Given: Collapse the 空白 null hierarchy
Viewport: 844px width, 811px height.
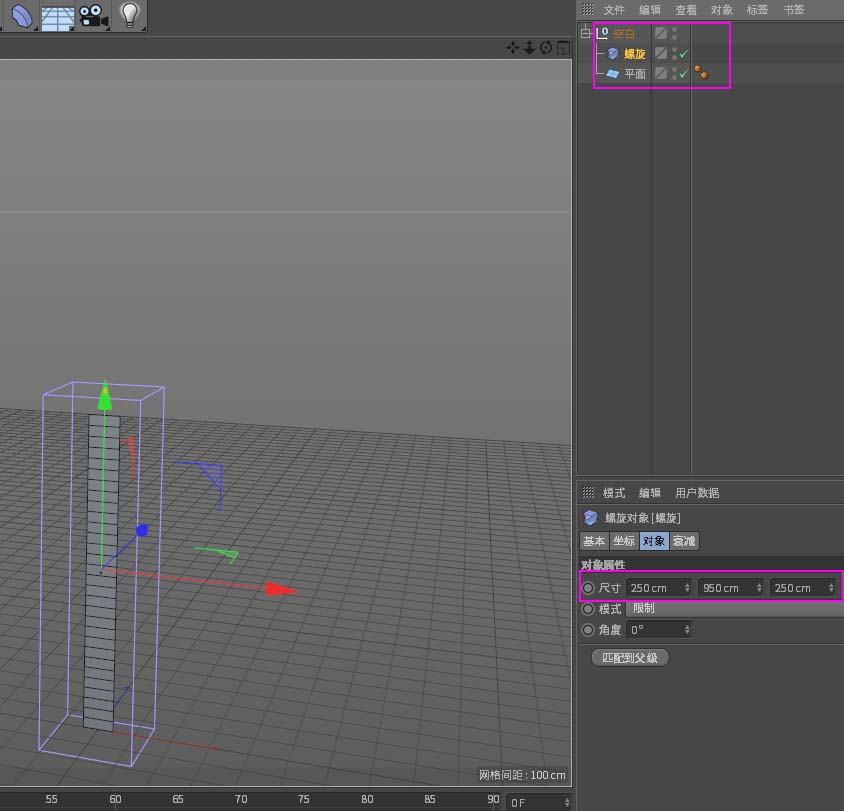Looking at the screenshot, I should (x=583, y=32).
